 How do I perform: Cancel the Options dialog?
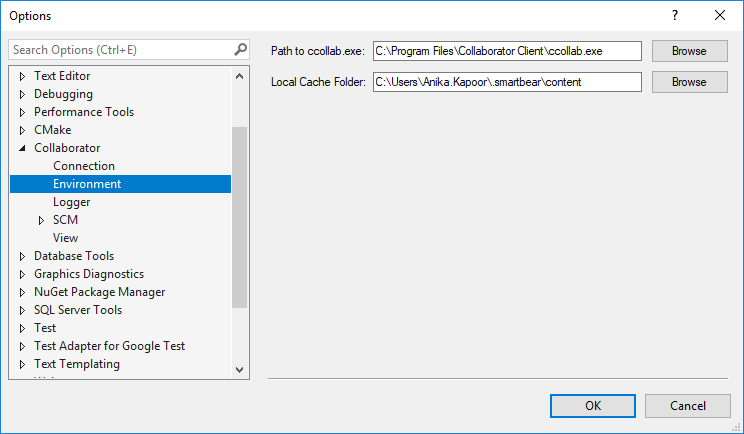688,406
